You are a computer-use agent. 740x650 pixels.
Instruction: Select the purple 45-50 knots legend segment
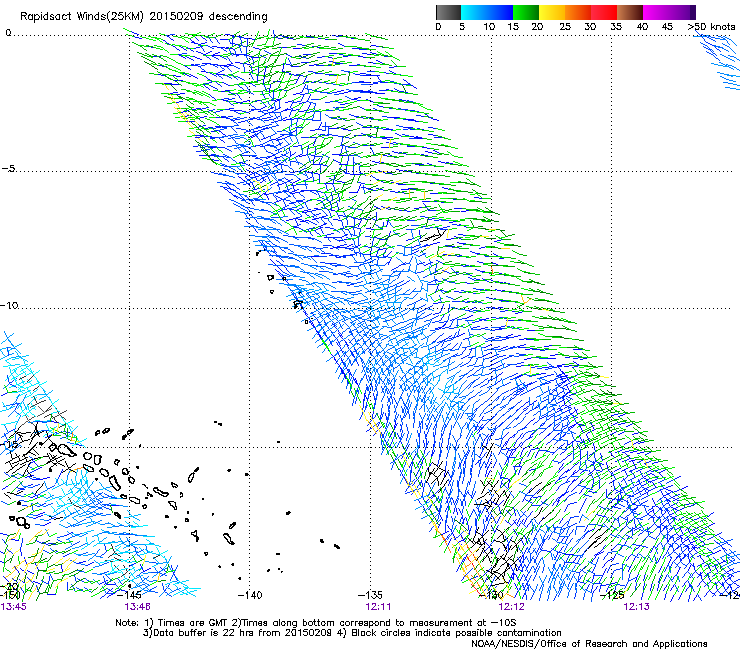(x=682, y=12)
